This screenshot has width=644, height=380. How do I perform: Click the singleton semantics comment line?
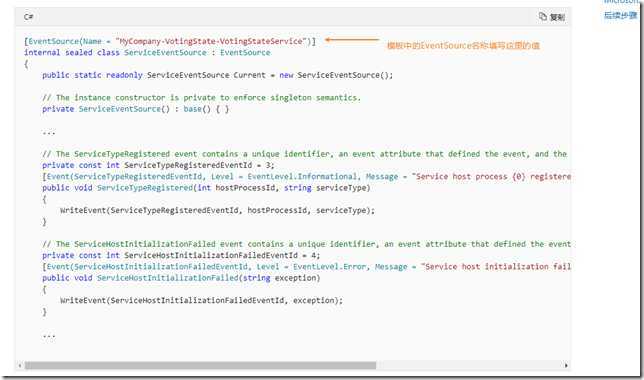201,98
